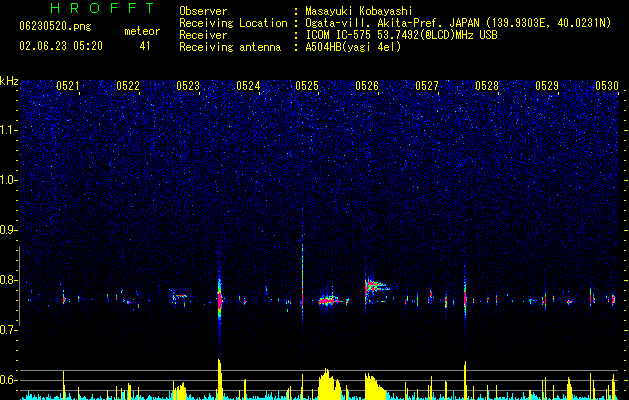The width and height of the screenshot is (629, 400).
Task: Click the 0528 time marker
Action: pyautogui.click(x=487, y=85)
